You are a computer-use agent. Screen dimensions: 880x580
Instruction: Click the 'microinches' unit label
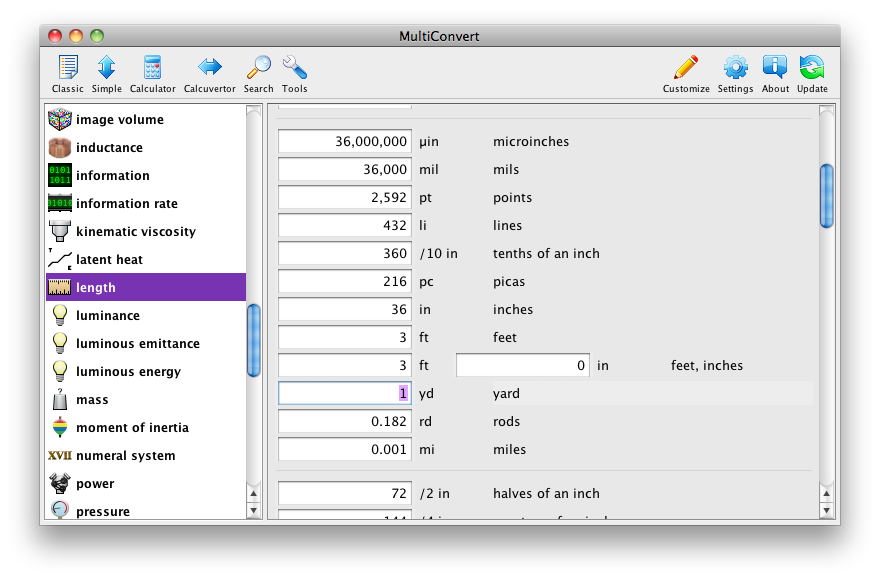pyautogui.click(x=531, y=141)
